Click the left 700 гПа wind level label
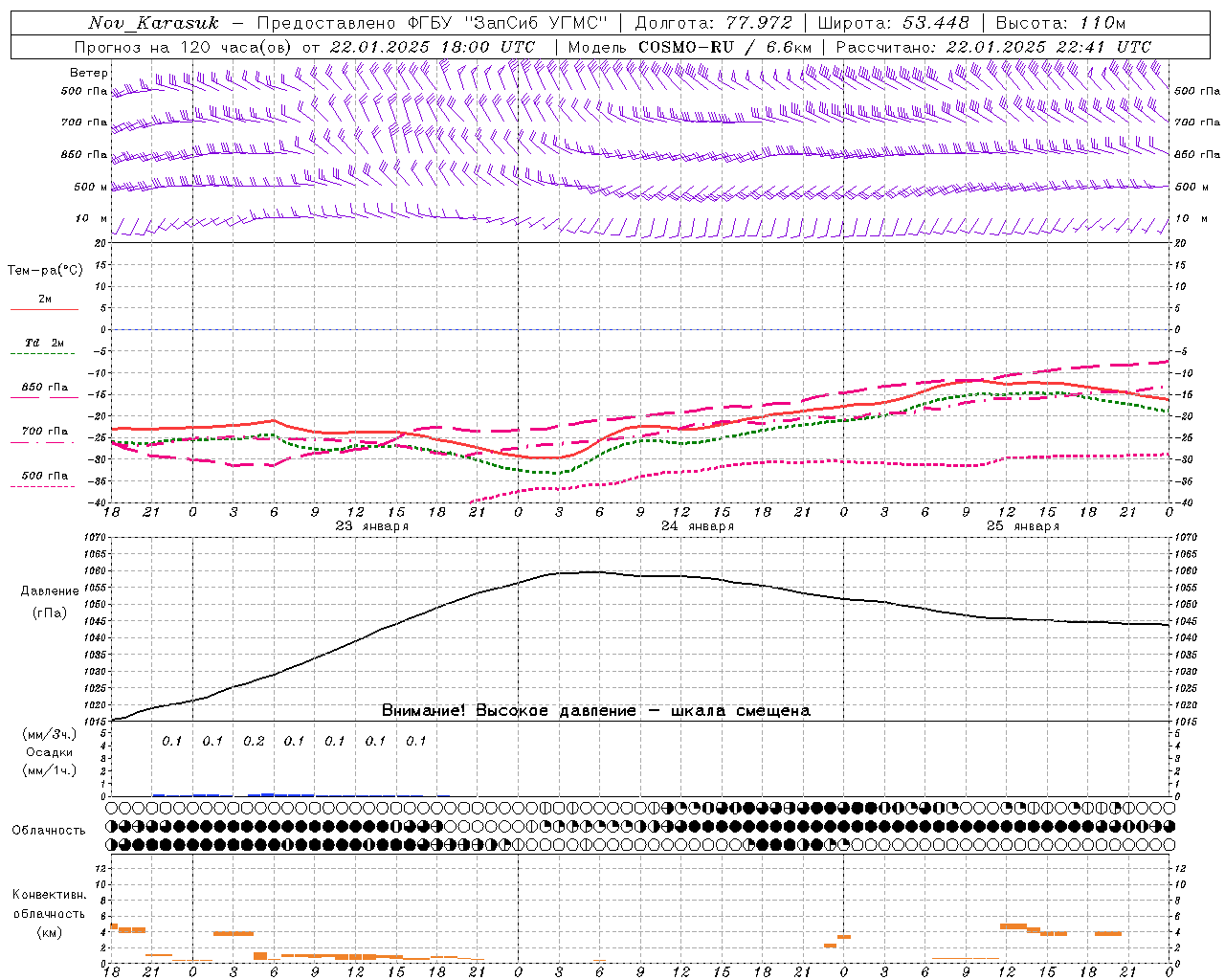 pos(84,122)
